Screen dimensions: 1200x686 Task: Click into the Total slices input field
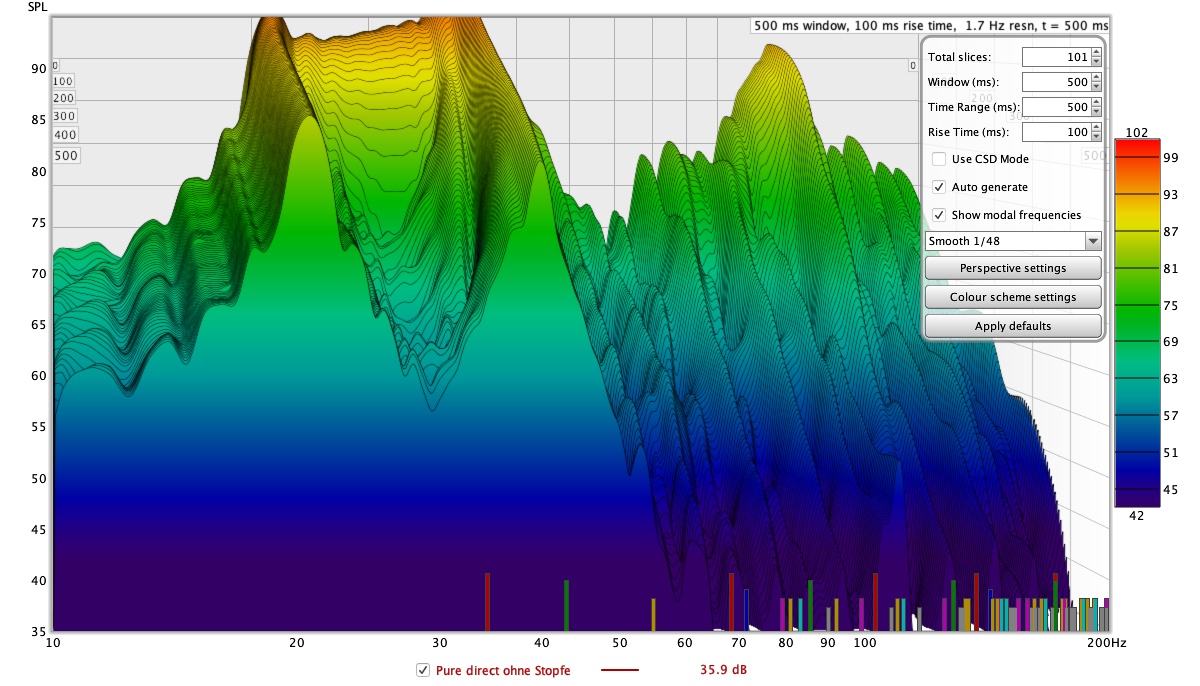(1055, 57)
